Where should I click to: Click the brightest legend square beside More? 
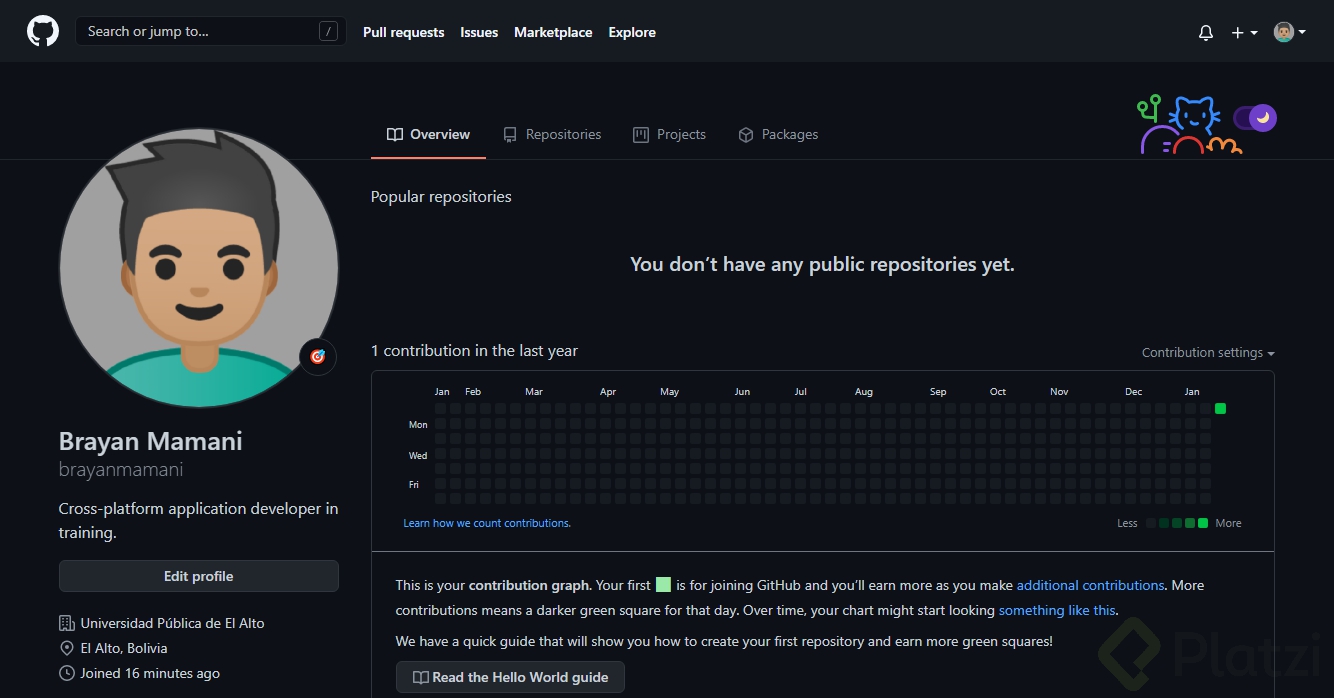pyautogui.click(x=1203, y=523)
